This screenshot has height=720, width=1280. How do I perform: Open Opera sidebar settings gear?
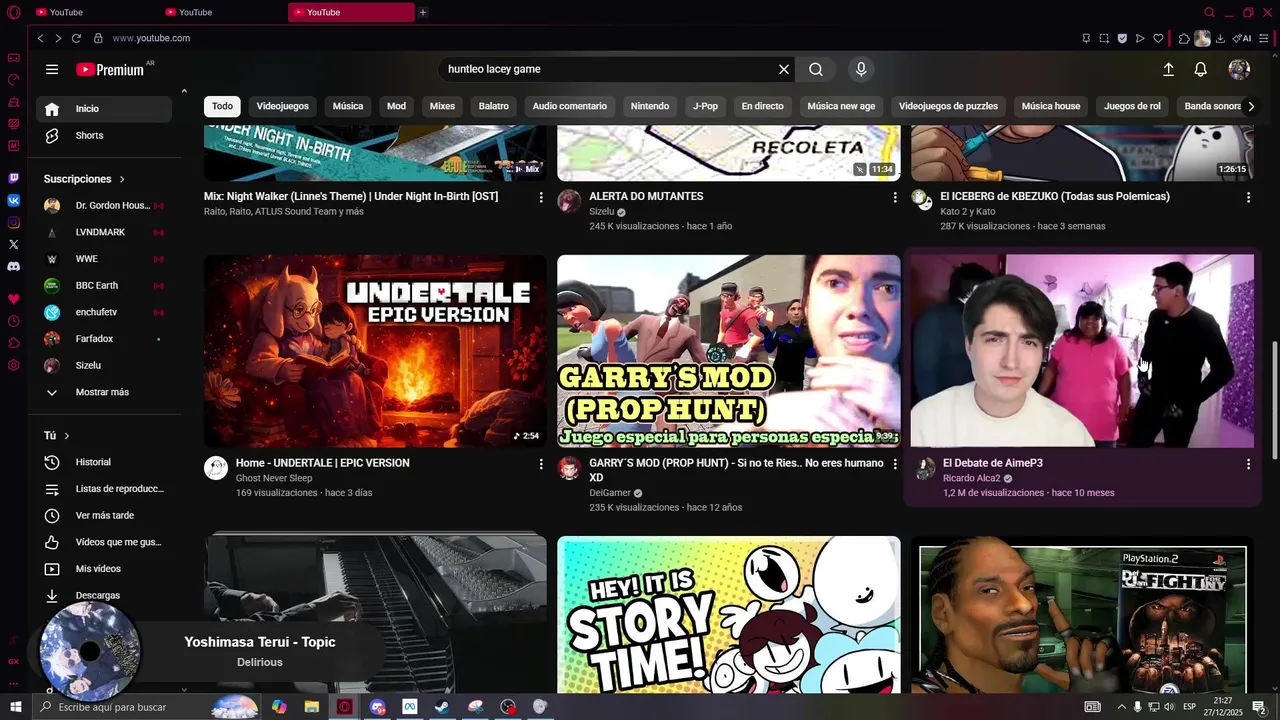[x=13, y=365]
